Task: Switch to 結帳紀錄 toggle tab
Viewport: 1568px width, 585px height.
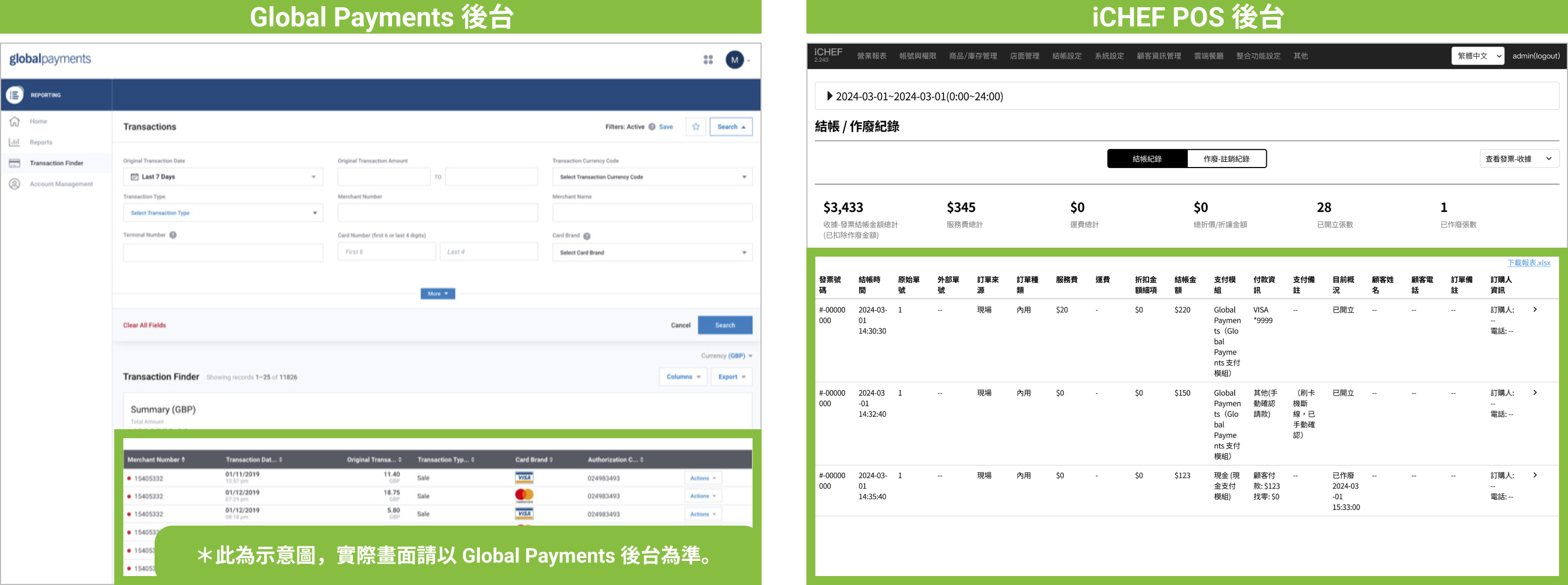Action: click(x=1146, y=159)
